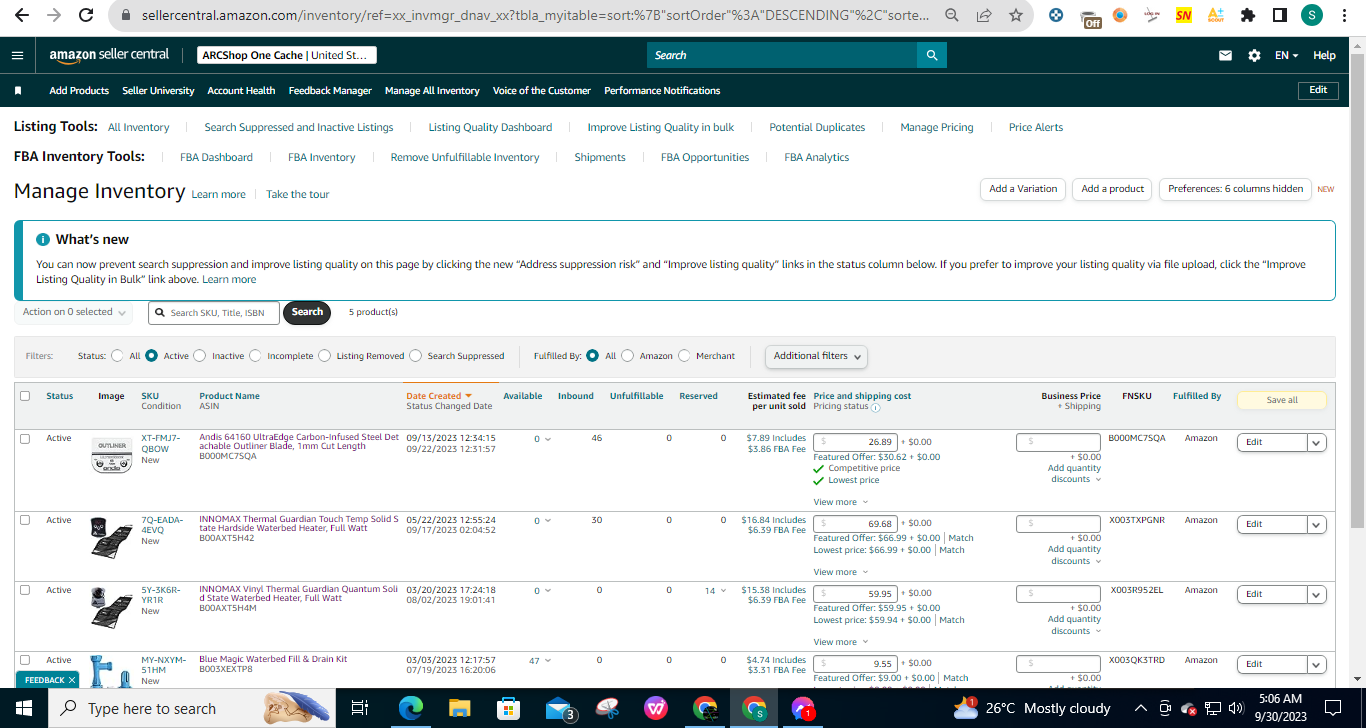Close the Feedback widget with X
The image size is (1366, 728).
72,680
